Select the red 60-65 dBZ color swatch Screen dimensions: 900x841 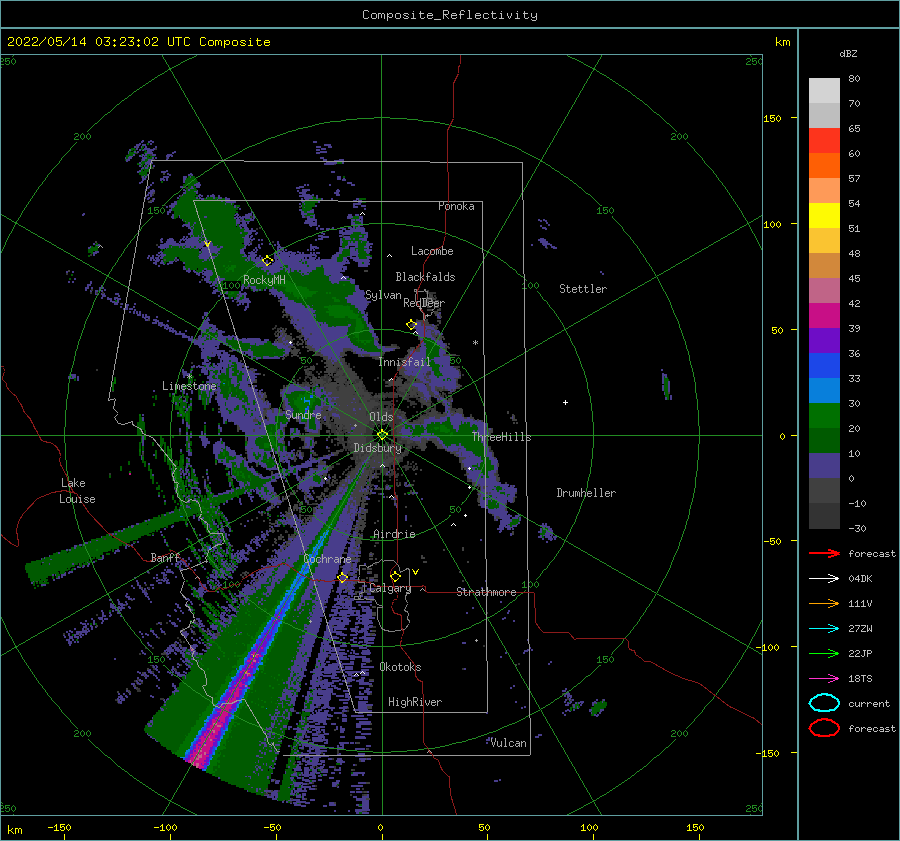point(824,141)
